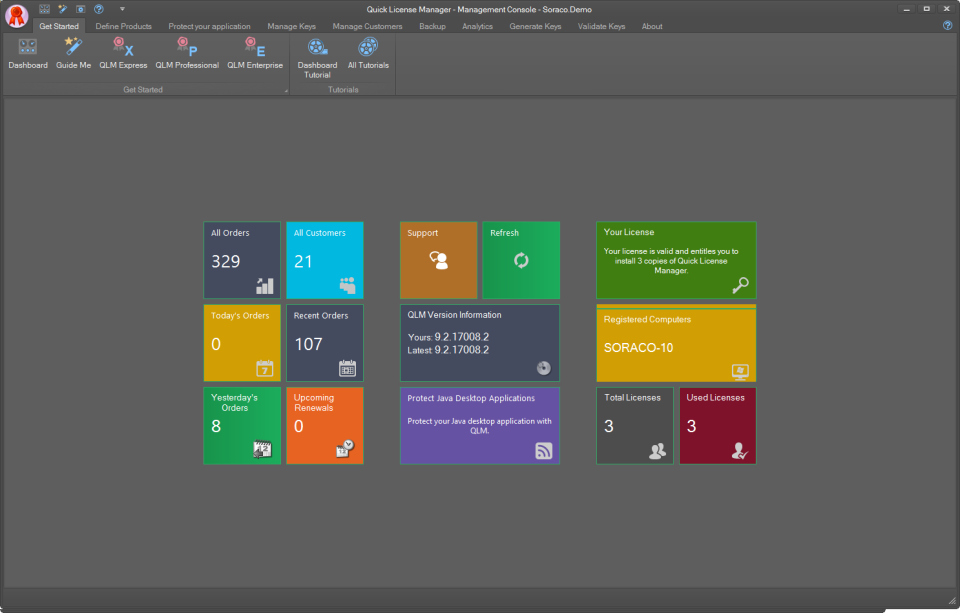Select the Get Started tab
Viewport: 960px width, 613px height.
point(59,26)
